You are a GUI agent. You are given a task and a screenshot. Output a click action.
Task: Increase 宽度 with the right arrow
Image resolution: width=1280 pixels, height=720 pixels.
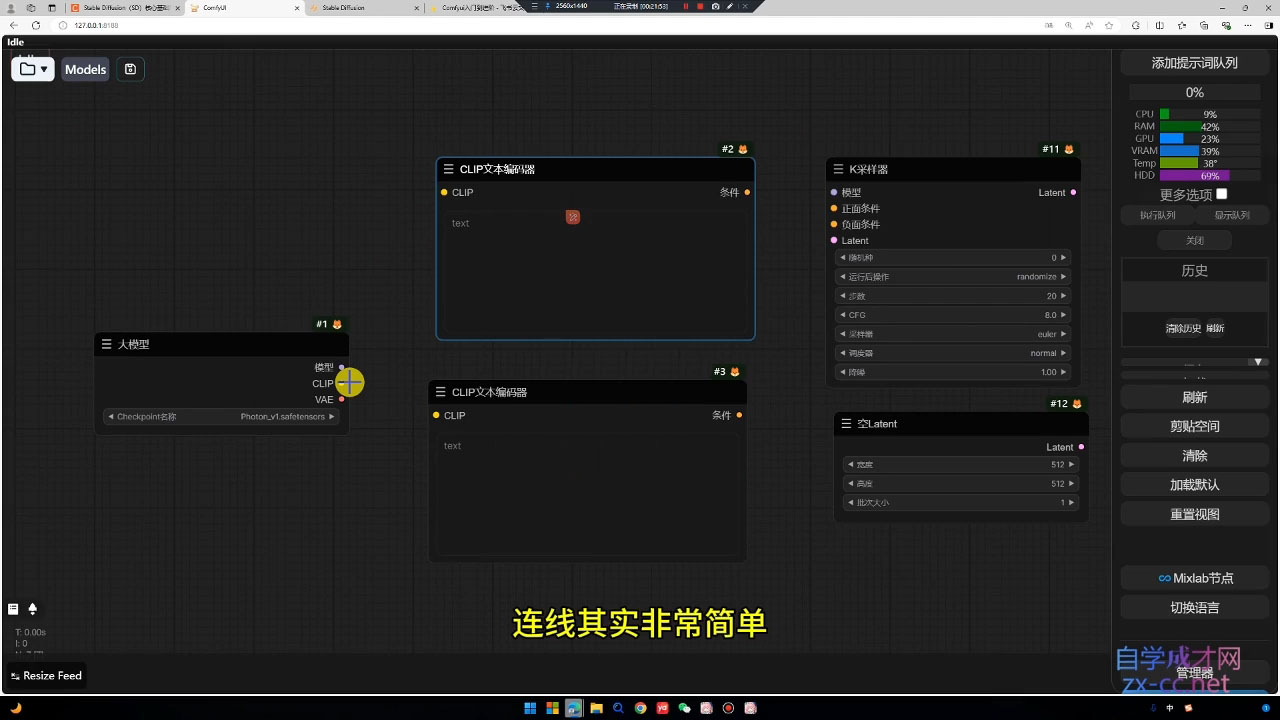pos(1072,465)
